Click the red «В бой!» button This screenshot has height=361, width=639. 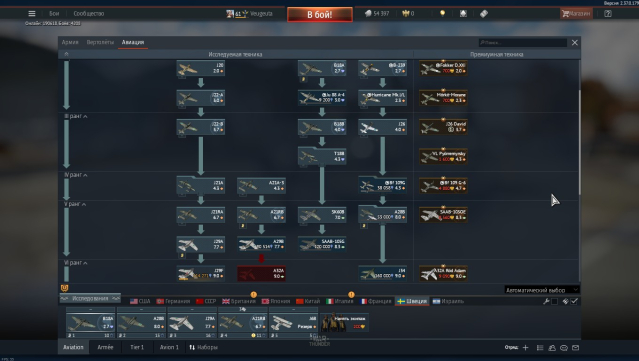(320, 14)
